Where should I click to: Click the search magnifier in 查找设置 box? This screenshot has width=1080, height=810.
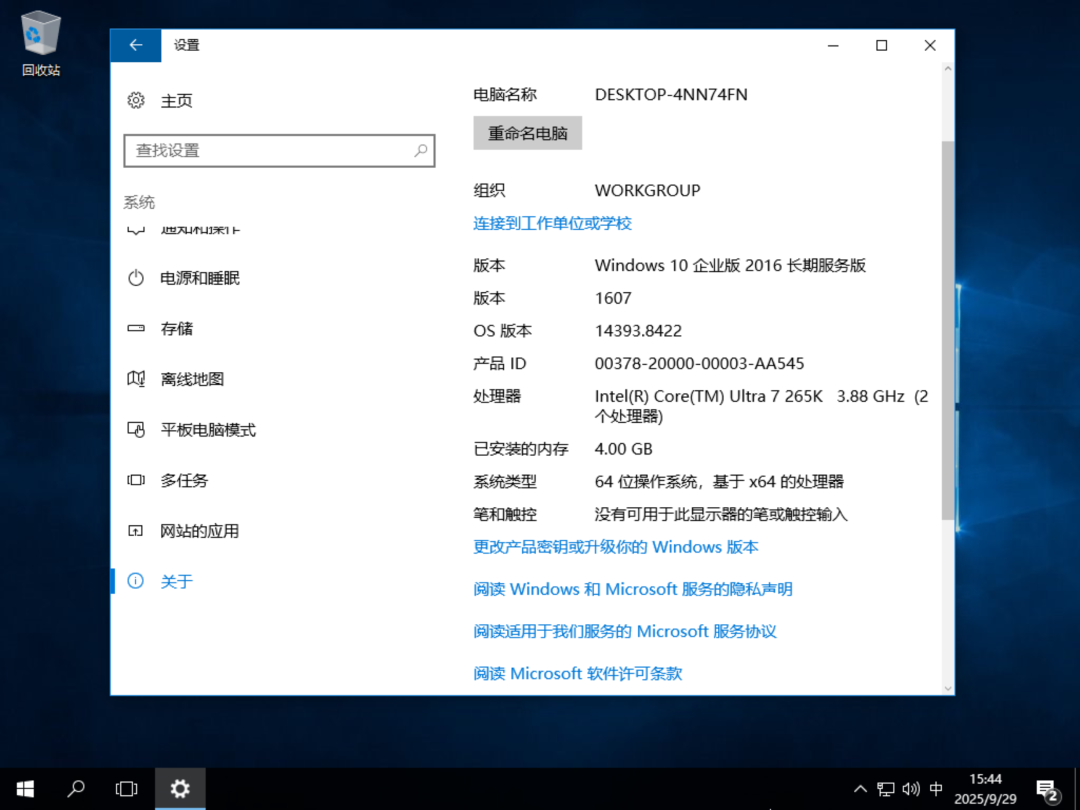coord(421,150)
